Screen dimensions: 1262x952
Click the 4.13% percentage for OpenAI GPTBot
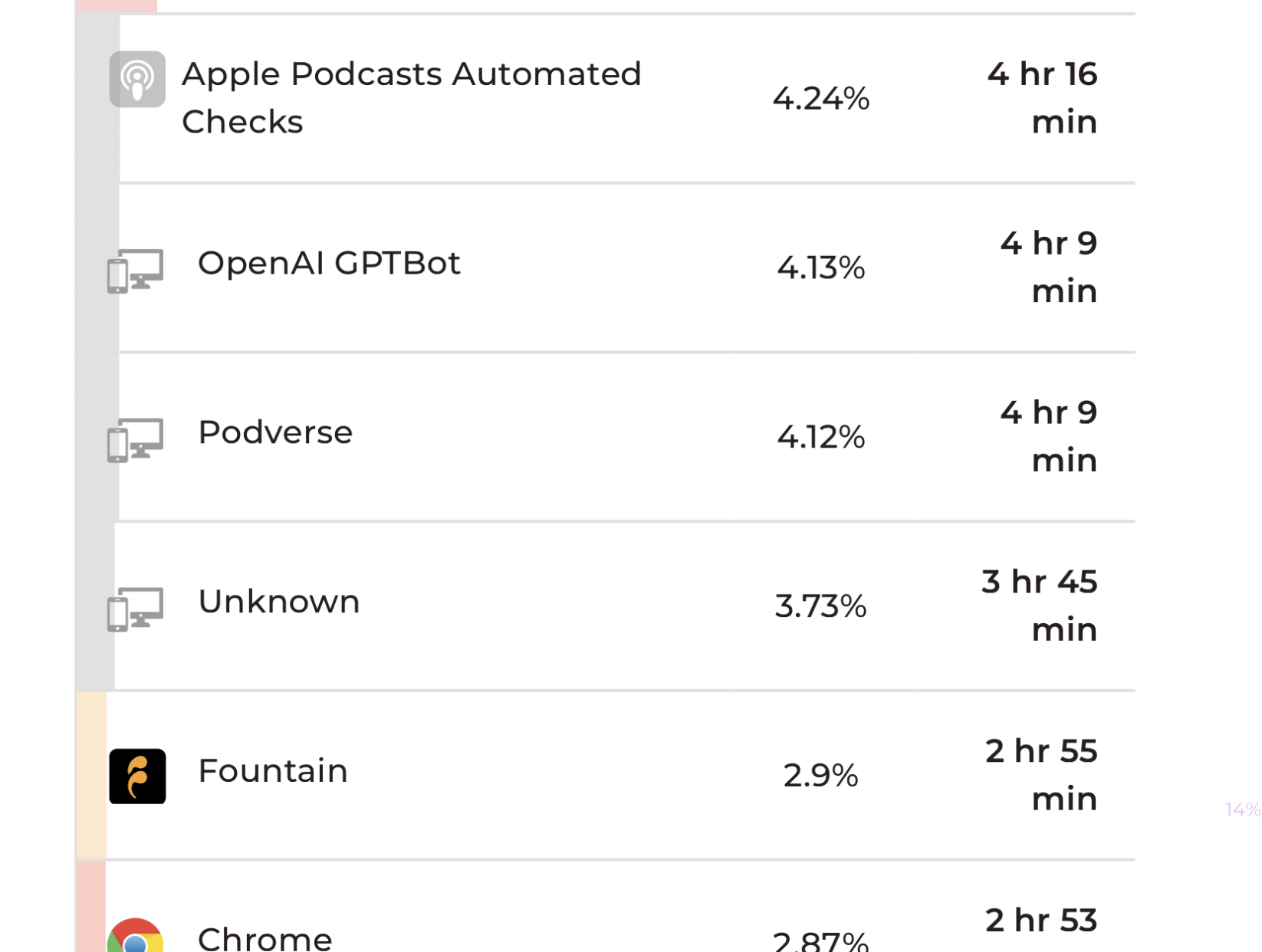[x=820, y=268]
